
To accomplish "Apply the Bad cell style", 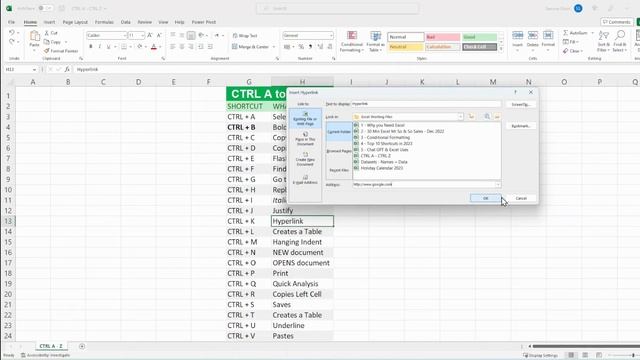I will pos(442,37).
